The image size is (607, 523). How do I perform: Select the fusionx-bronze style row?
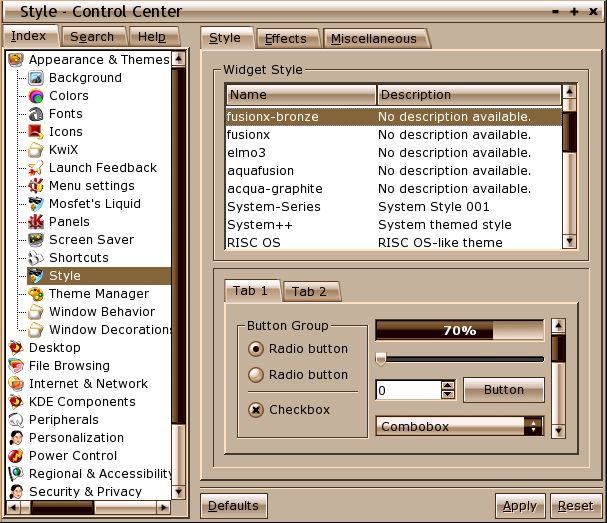coord(393,117)
